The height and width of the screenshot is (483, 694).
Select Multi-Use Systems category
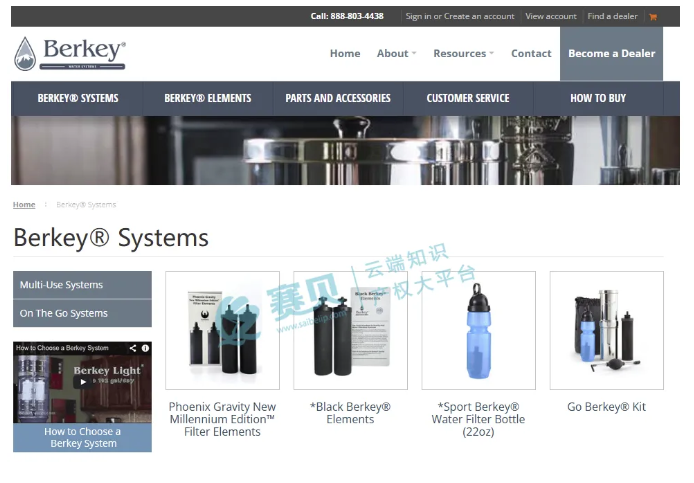pos(82,285)
